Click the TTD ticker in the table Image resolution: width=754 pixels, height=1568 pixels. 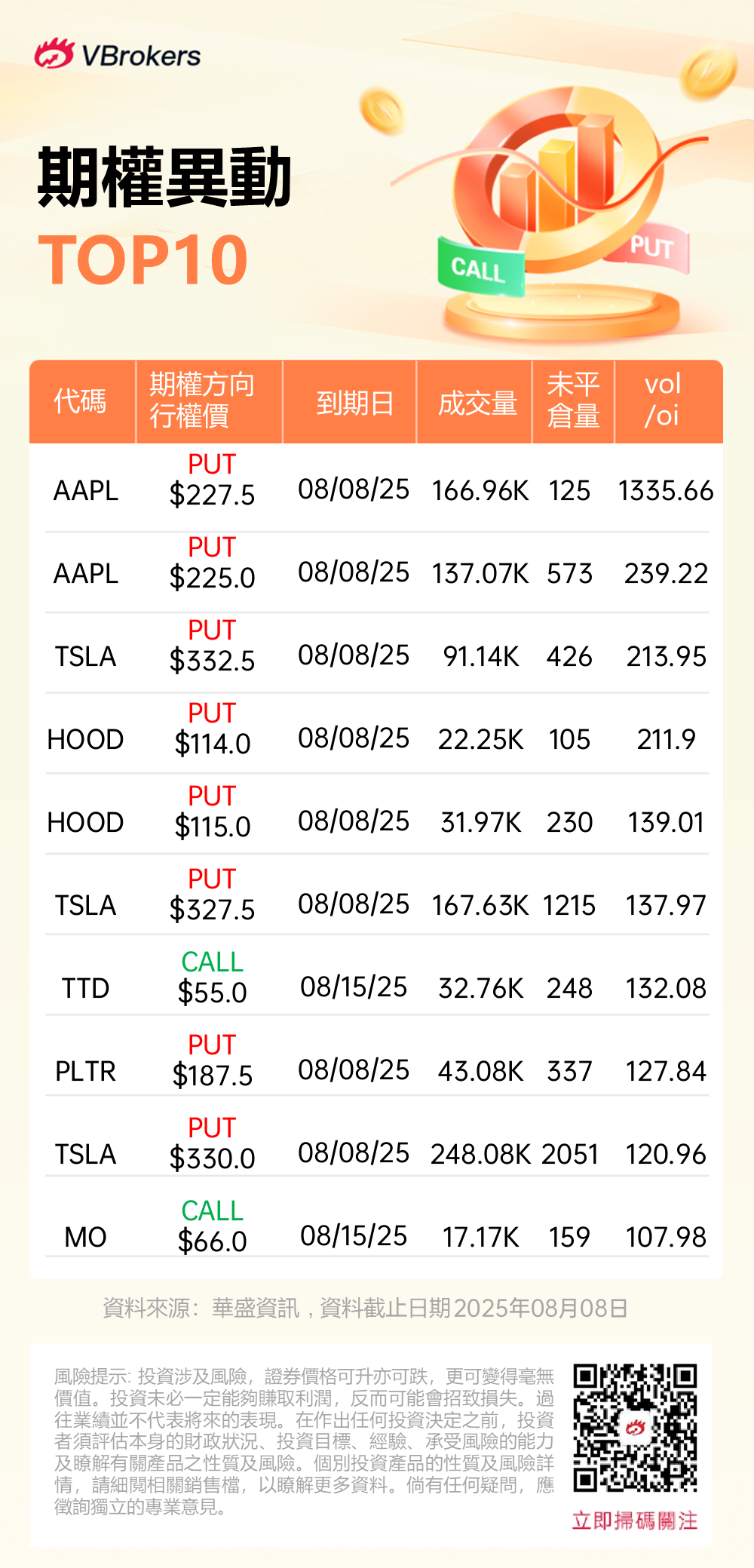86,988
